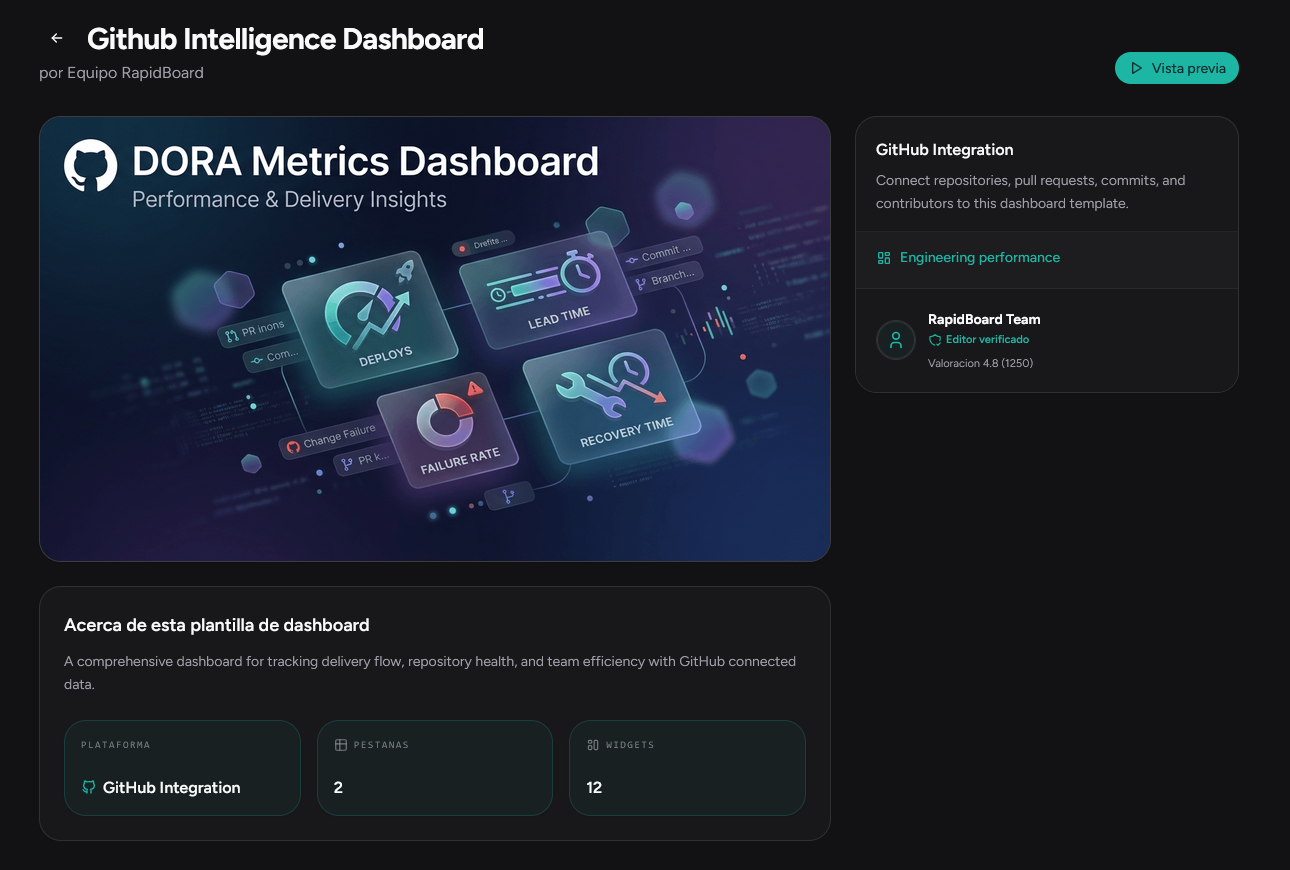This screenshot has height=870, width=1290.
Task: Click the back arrow icon
Action: (x=57, y=38)
